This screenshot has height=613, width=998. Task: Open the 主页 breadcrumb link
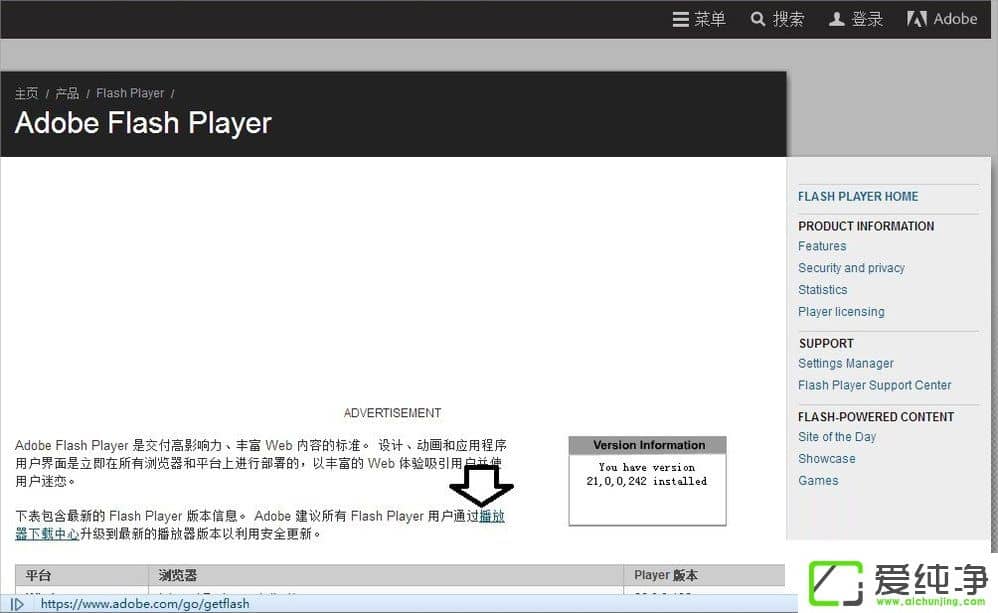[x=26, y=93]
